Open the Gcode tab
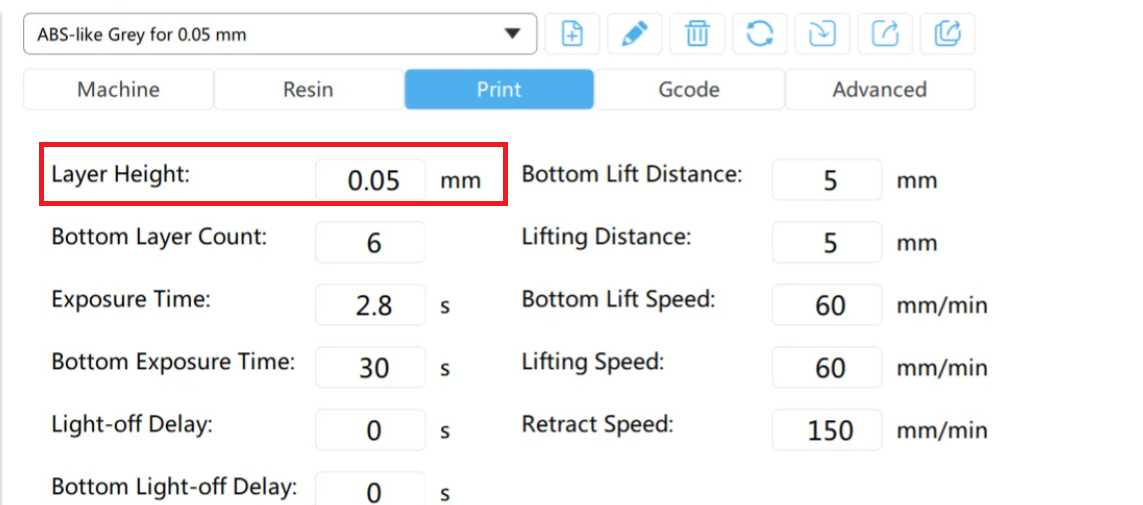The image size is (1143, 505). pos(689,90)
